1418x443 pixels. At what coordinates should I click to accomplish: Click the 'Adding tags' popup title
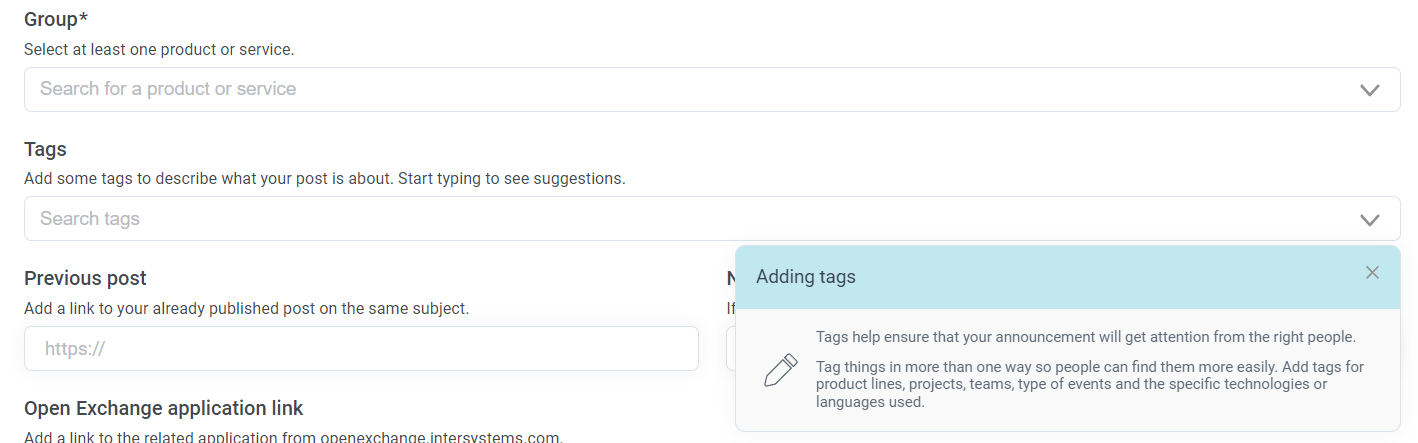[x=806, y=277]
